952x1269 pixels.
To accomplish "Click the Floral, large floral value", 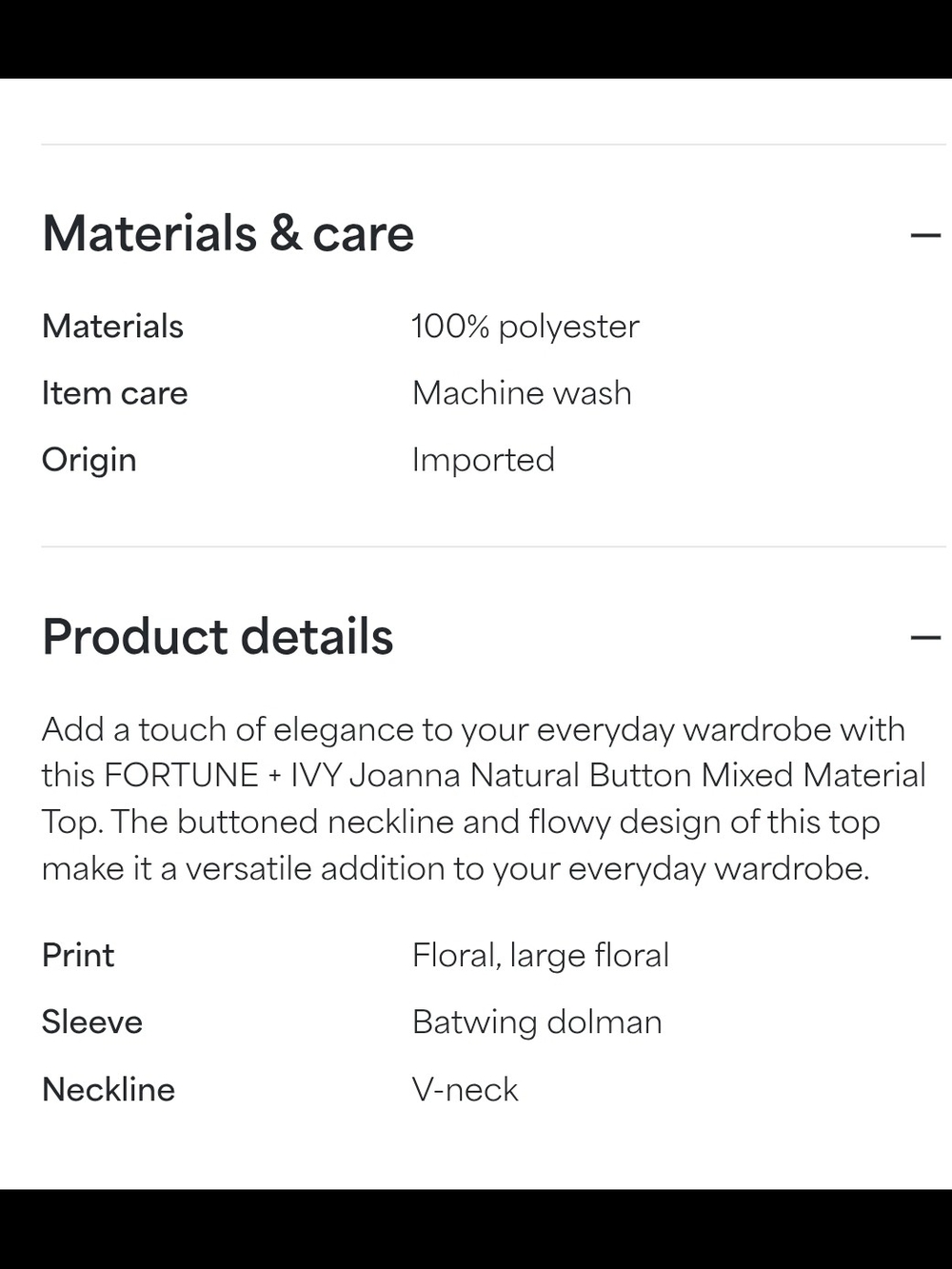I will coord(541,955).
